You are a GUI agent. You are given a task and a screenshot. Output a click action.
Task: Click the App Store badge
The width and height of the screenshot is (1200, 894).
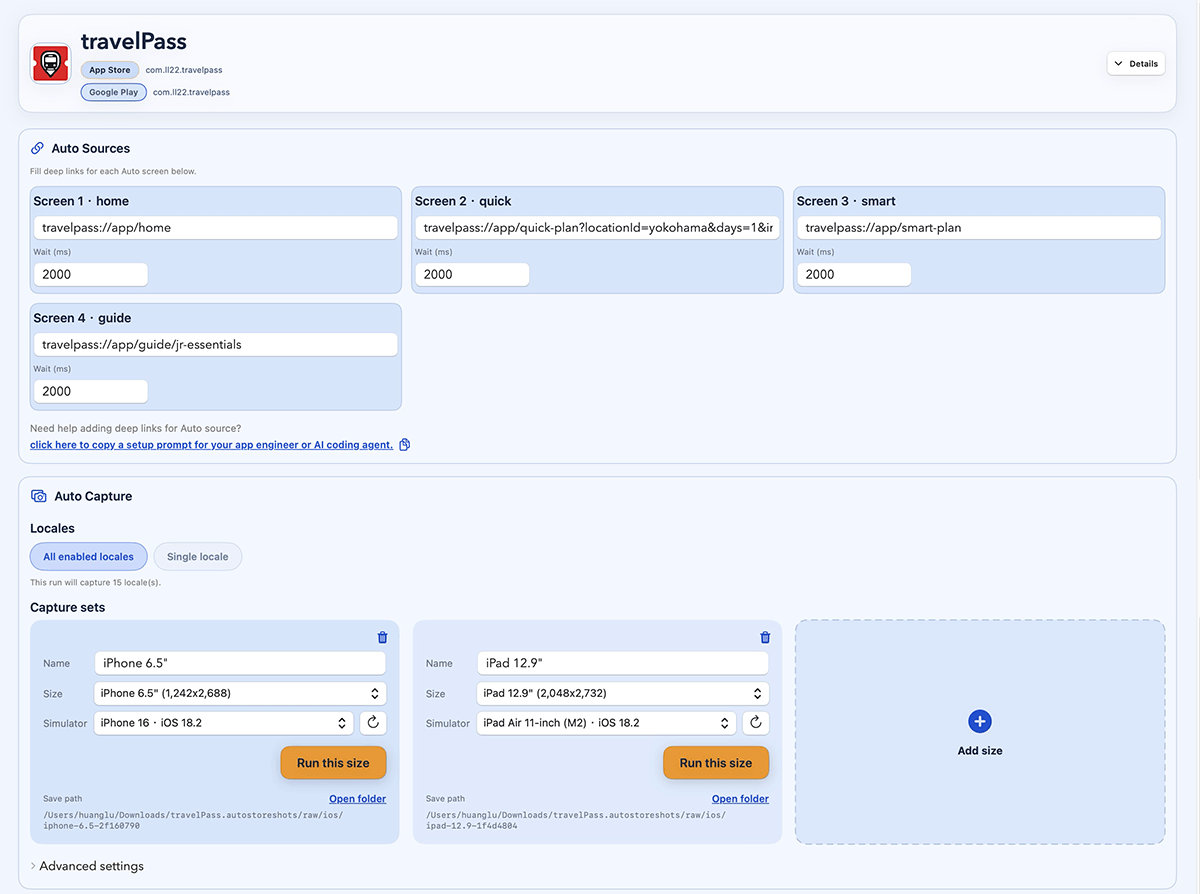click(110, 70)
